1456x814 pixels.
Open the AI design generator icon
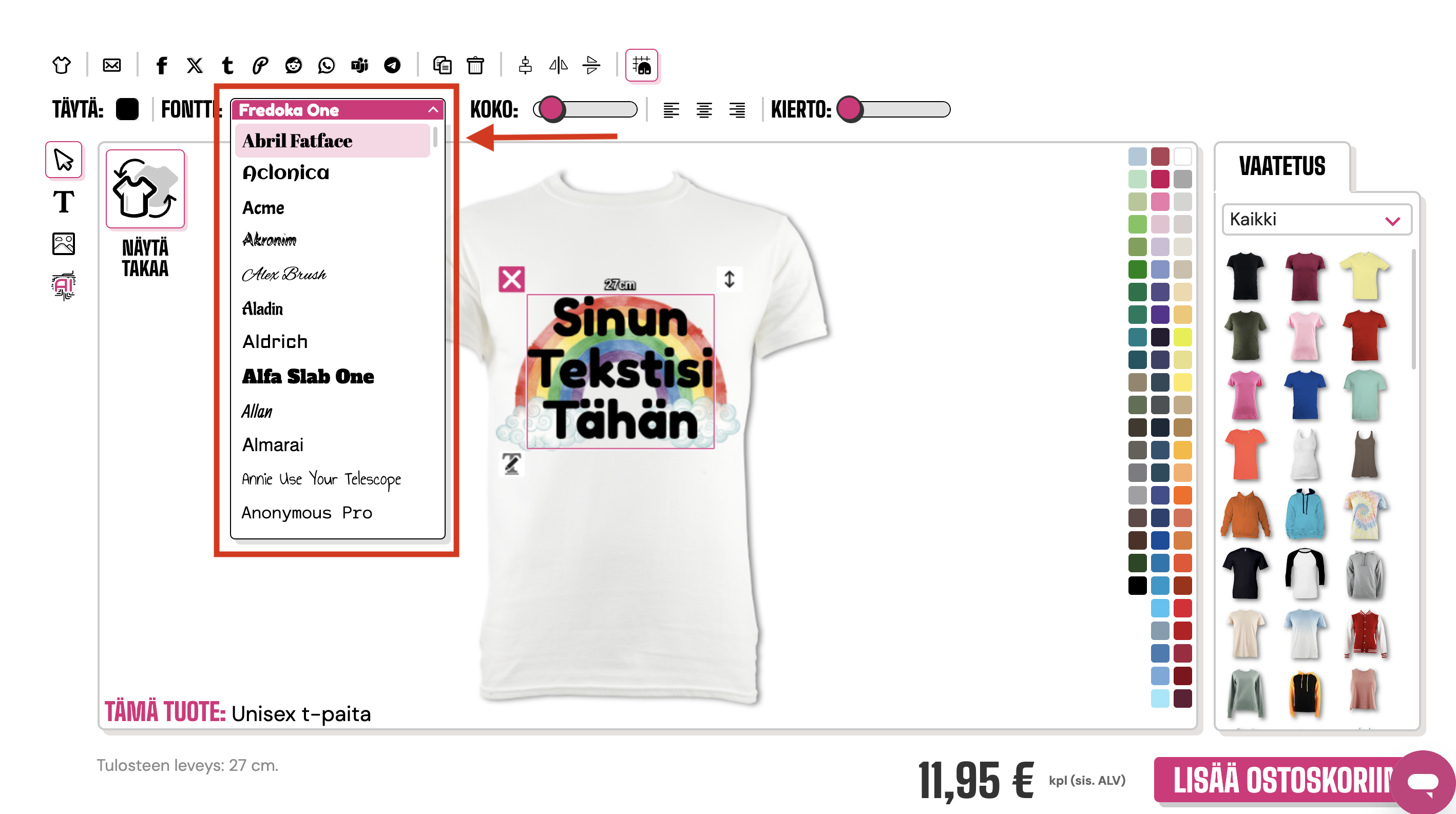click(x=63, y=285)
